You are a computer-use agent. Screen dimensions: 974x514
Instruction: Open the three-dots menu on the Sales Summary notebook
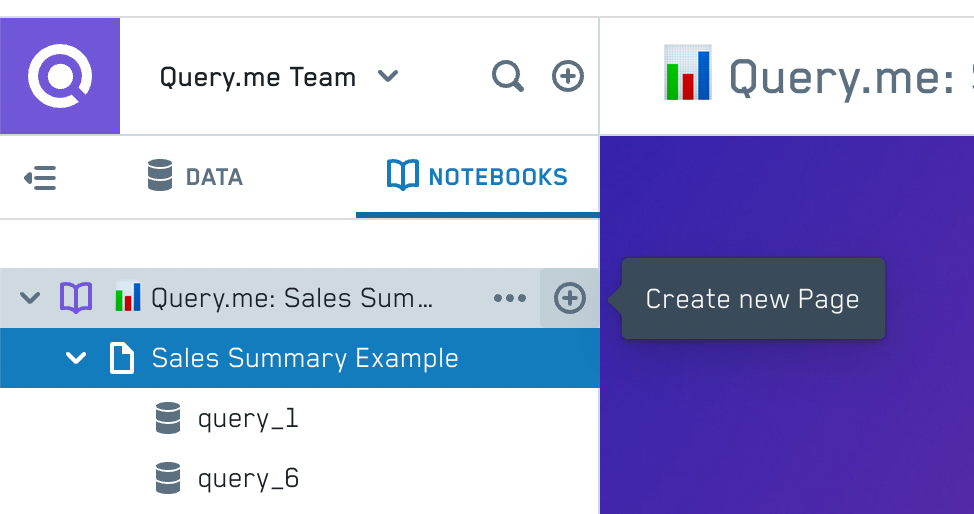pos(510,298)
